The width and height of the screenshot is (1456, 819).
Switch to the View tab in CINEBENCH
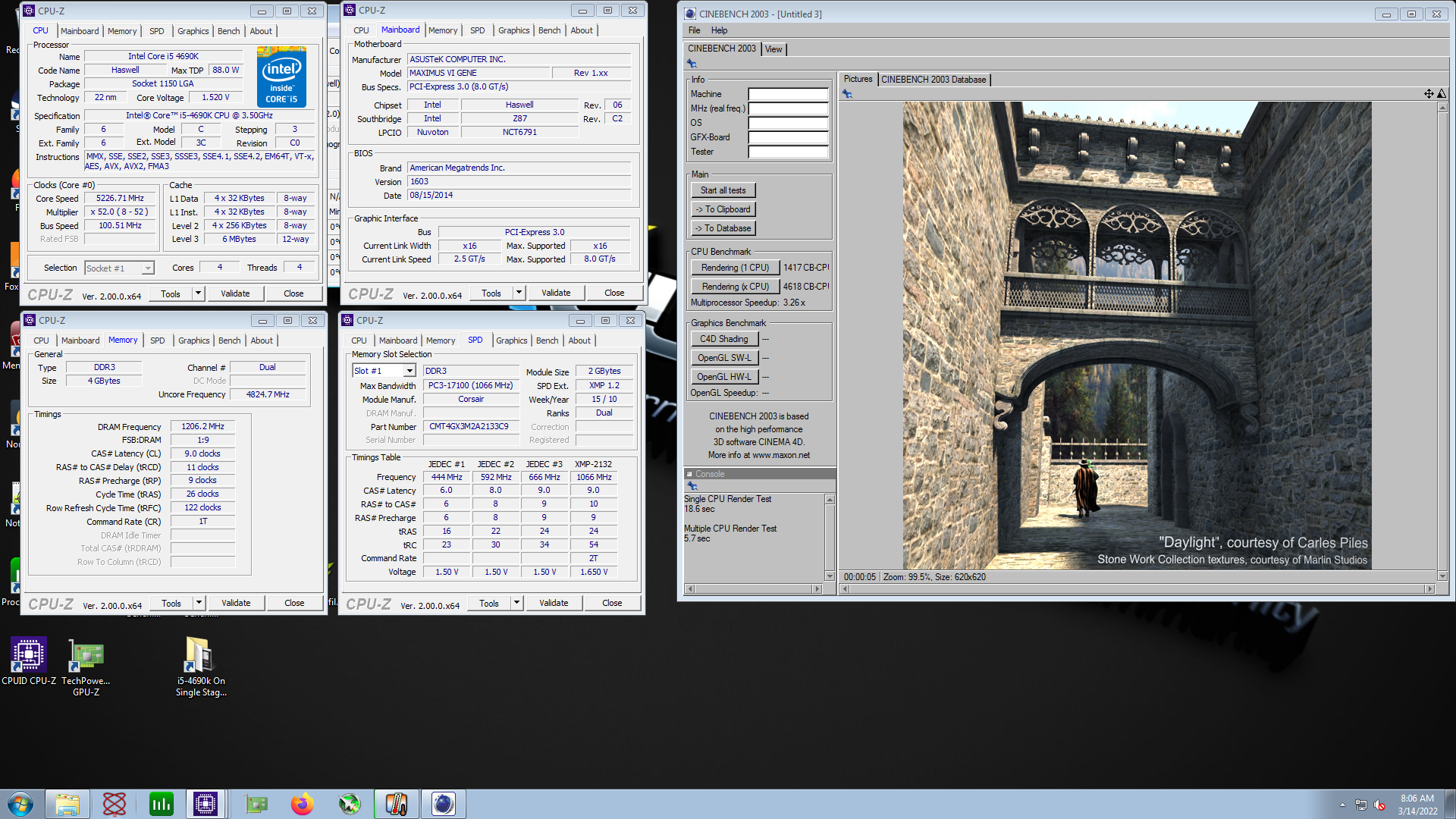pos(773,49)
